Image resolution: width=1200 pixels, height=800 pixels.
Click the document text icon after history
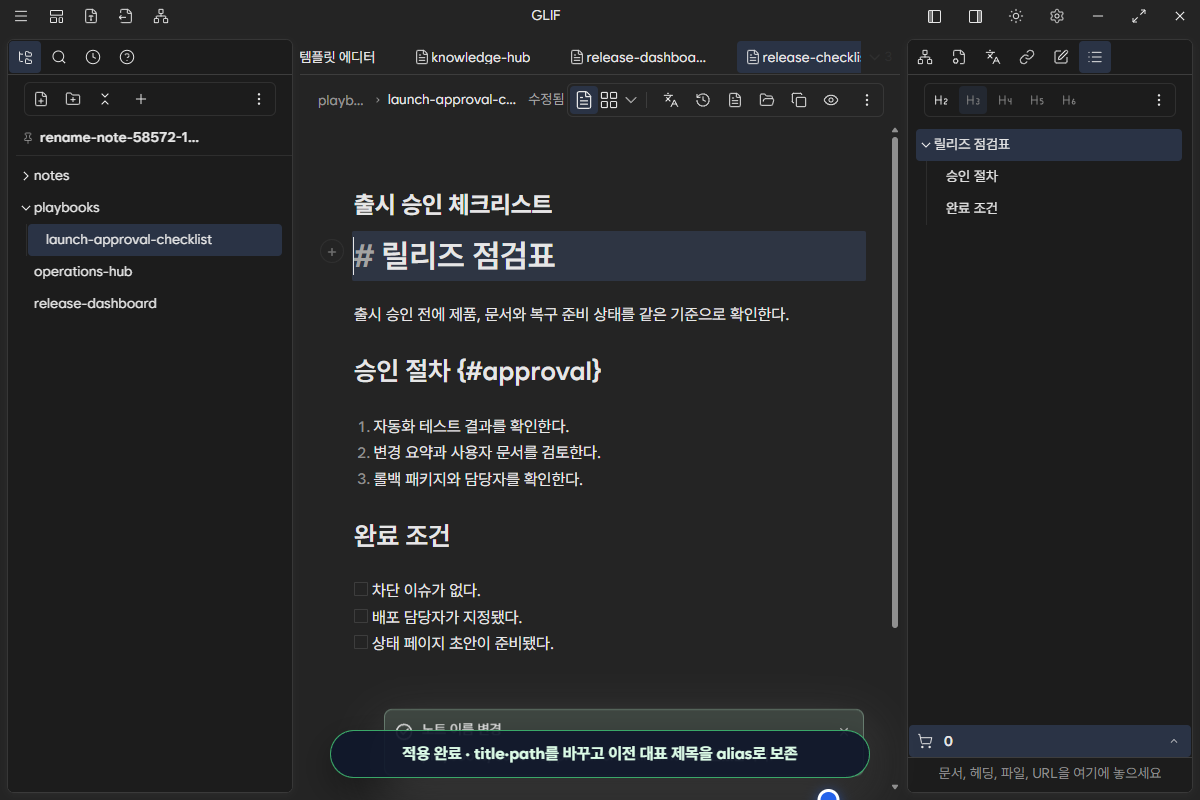735,100
